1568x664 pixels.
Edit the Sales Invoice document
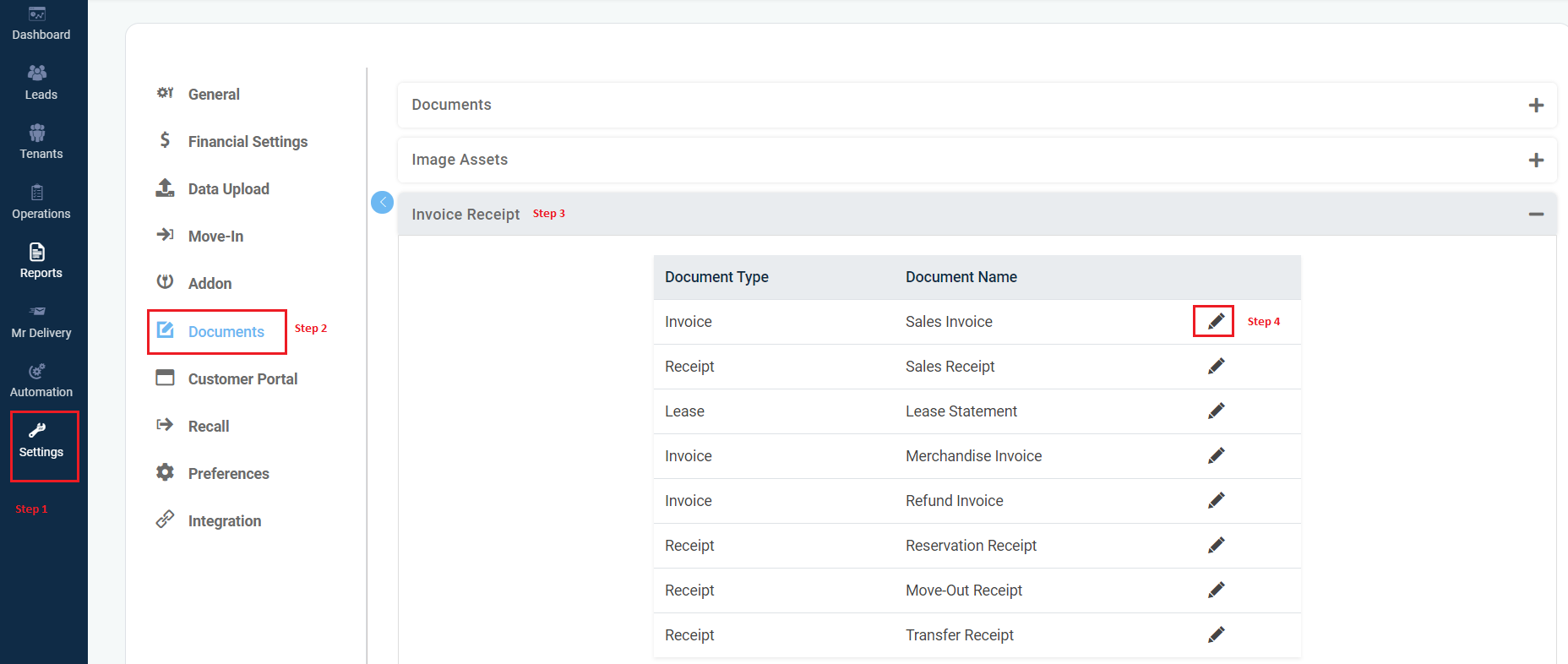point(1216,321)
